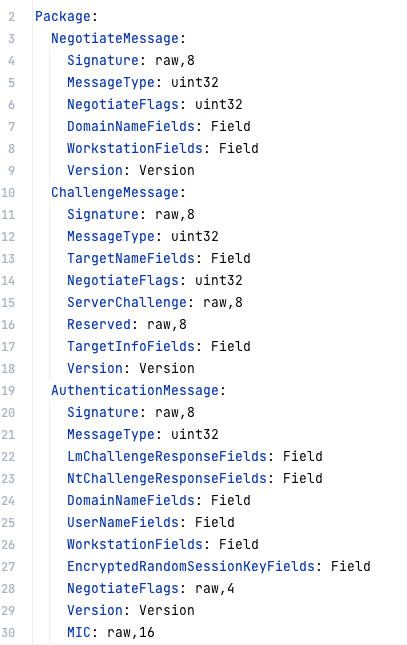Click line number 10 in gutter
This screenshot has width=407, height=645.
[x=8, y=193]
